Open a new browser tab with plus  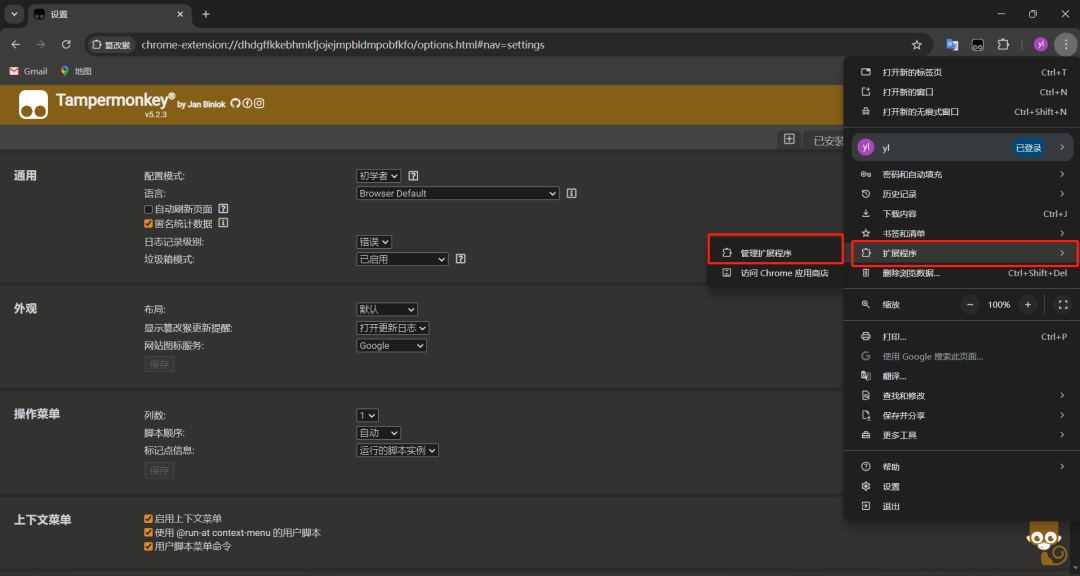[x=205, y=14]
